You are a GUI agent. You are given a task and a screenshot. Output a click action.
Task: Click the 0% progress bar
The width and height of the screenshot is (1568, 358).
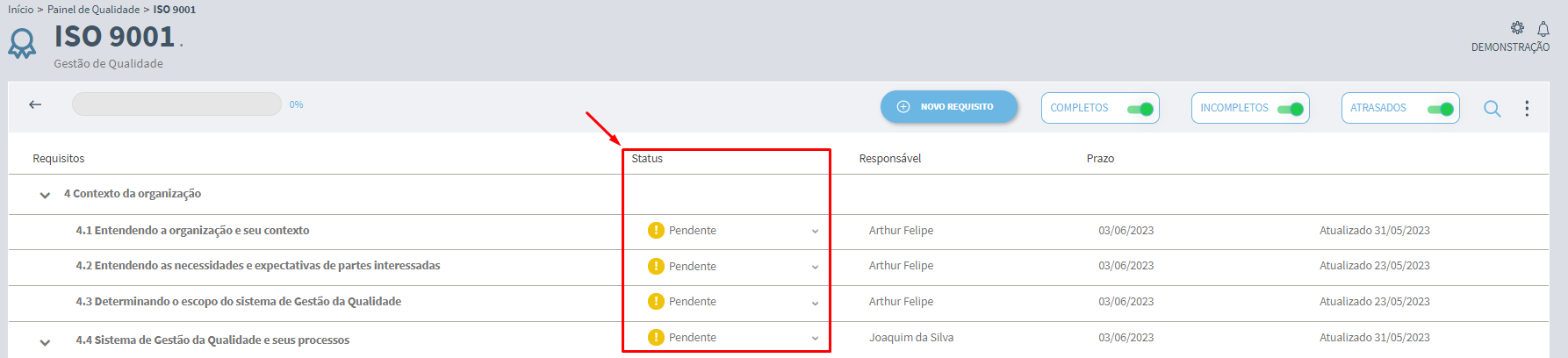pos(176,104)
